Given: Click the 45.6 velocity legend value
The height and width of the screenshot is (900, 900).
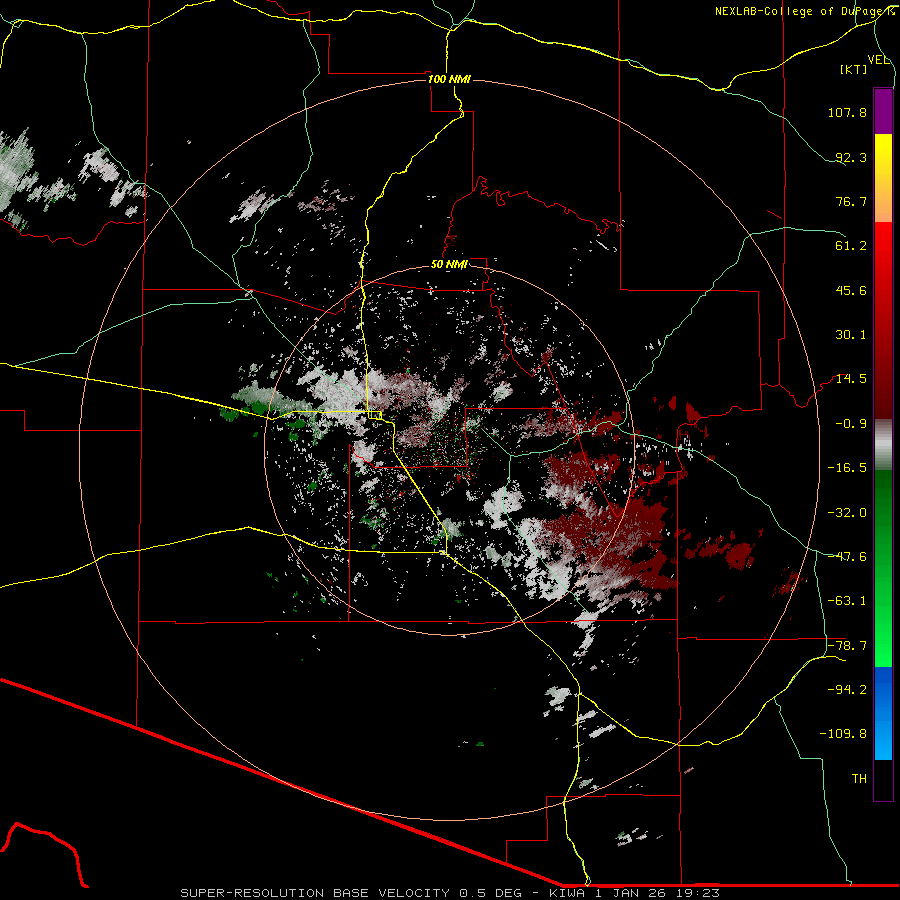Looking at the screenshot, I should click(851, 290).
